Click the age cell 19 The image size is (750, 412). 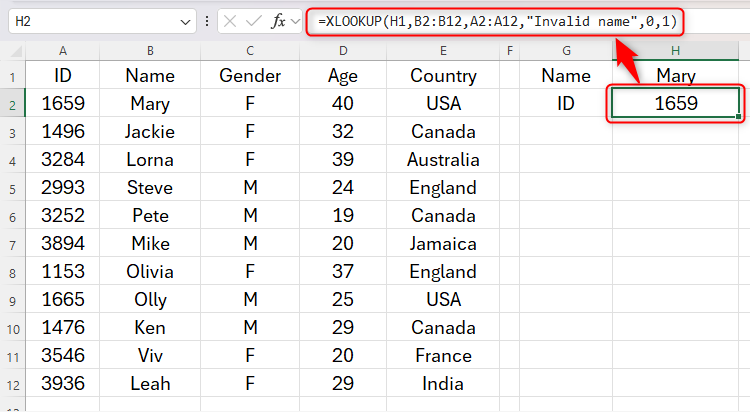pyautogui.click(x=343, y=215)
